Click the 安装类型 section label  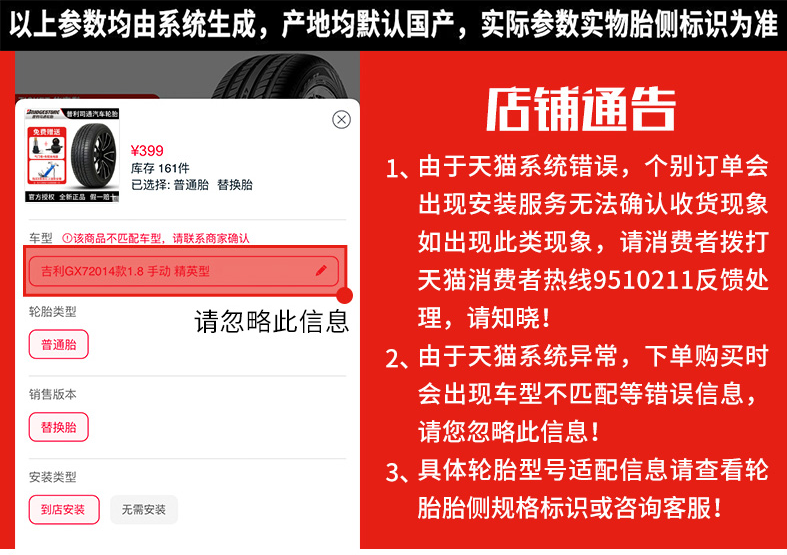[53, 477]
